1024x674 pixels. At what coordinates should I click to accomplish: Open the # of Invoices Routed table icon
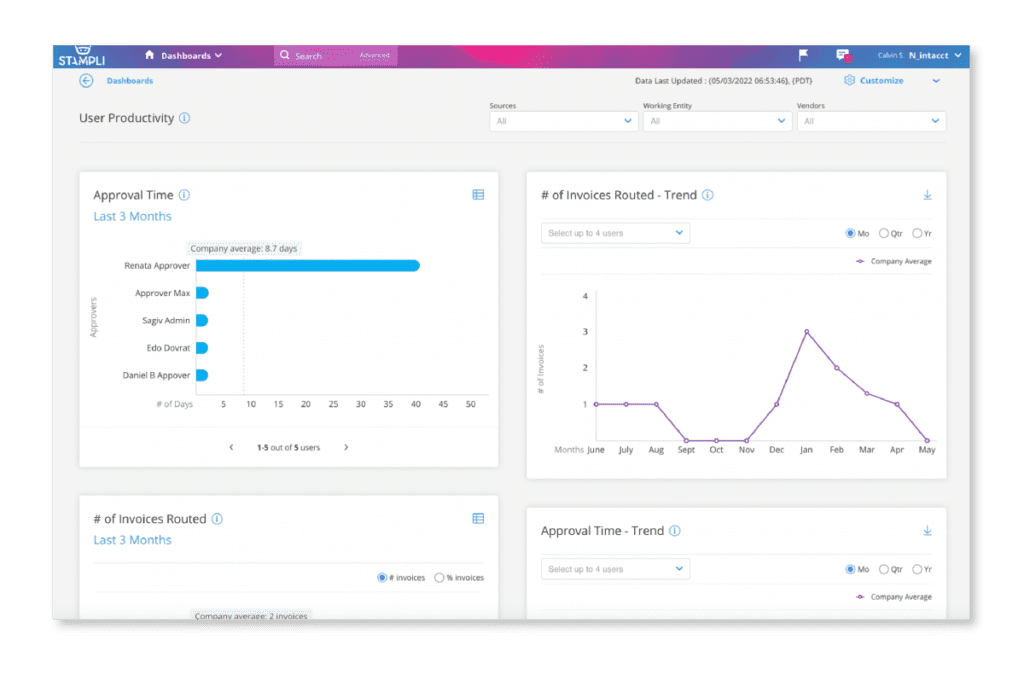pyautogui.click(x=478, y=519)
